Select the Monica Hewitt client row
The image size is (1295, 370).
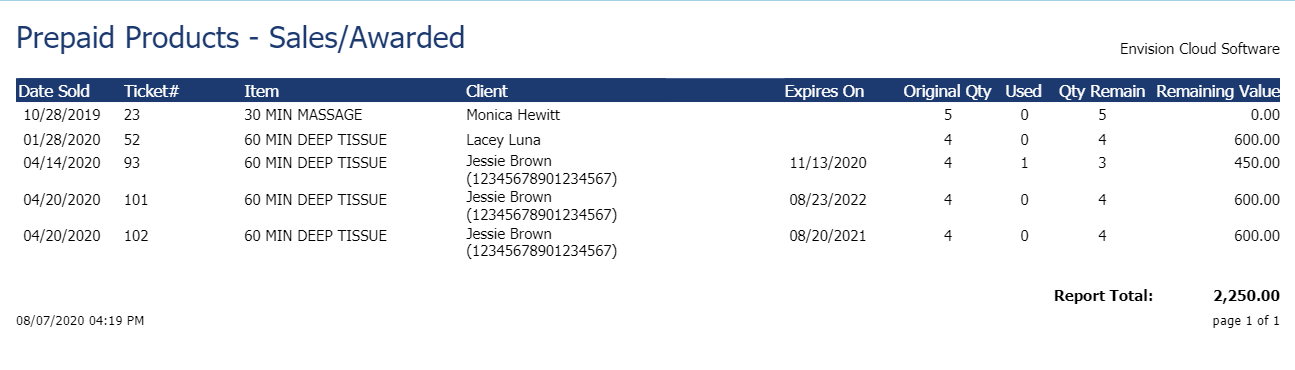click(x=648, y=115)
